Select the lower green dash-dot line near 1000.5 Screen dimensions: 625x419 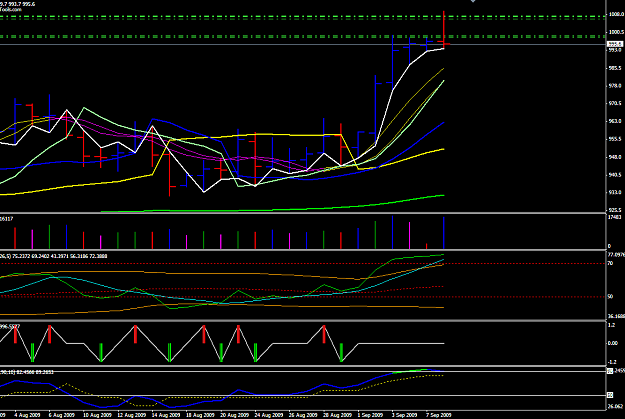303,36
